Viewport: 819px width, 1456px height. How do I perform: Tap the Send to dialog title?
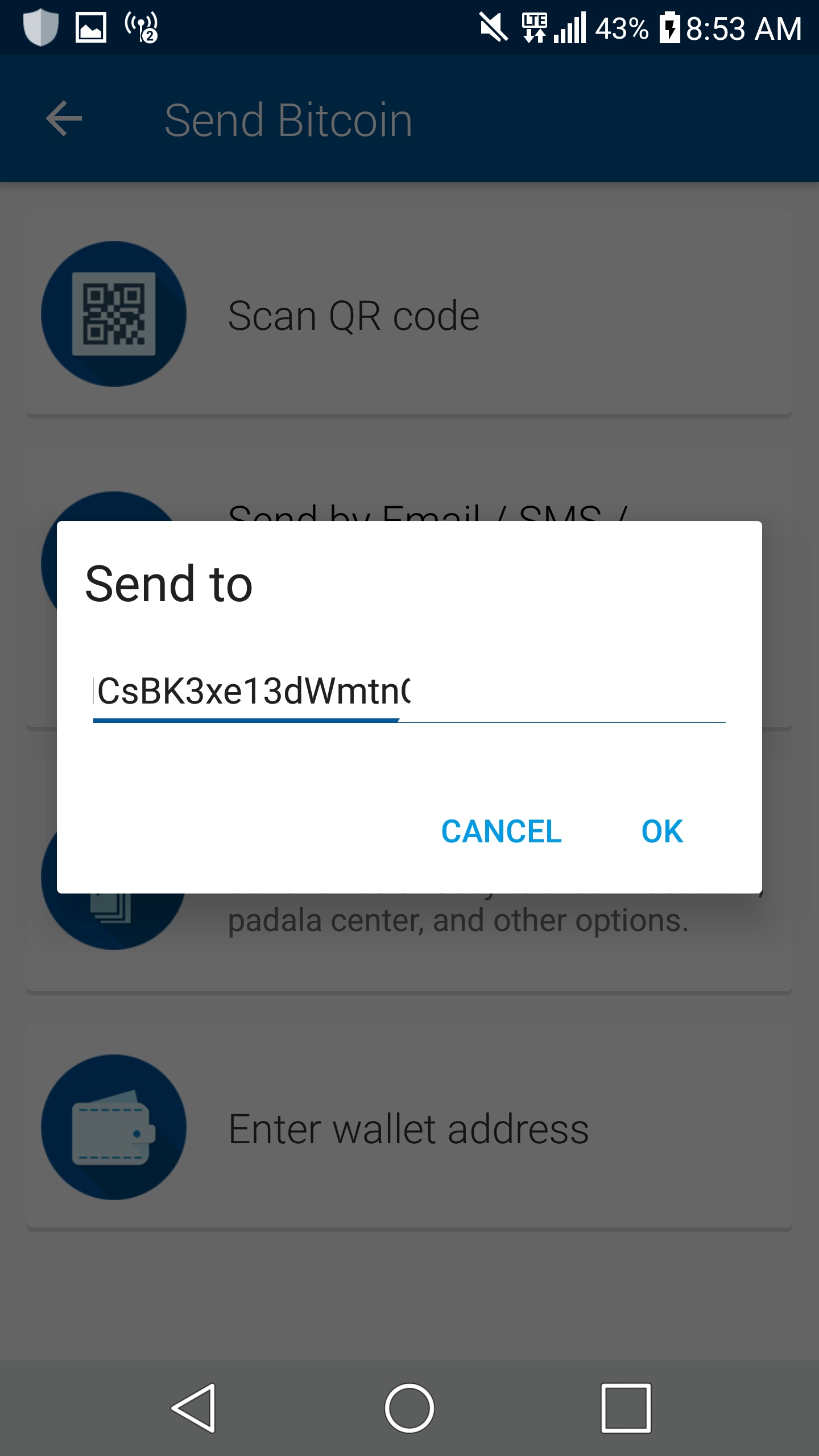tap(169, 584)
